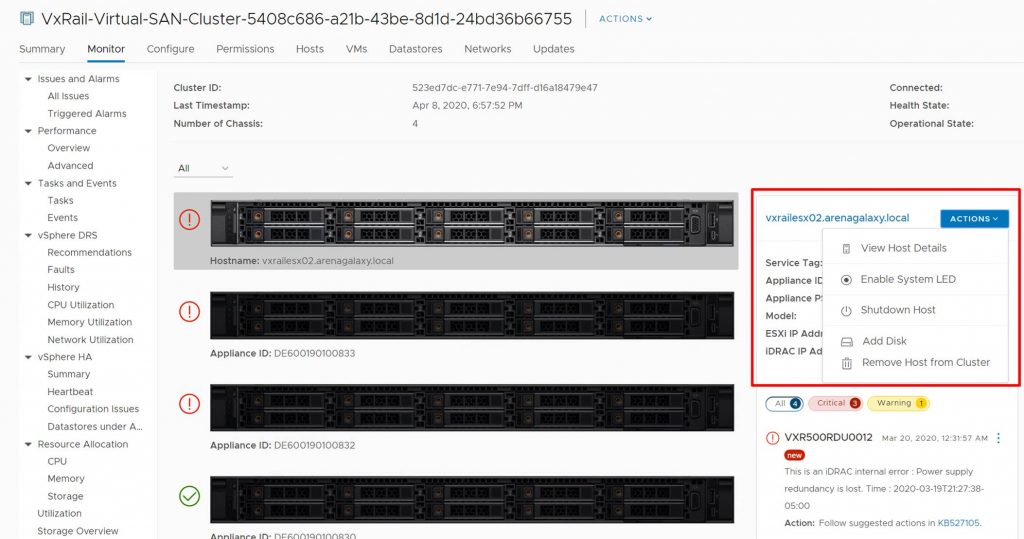The image size is (1024, 539).
Task: Open the cluster ACTIONS dropdown in header
Action: tap(625, 19)
